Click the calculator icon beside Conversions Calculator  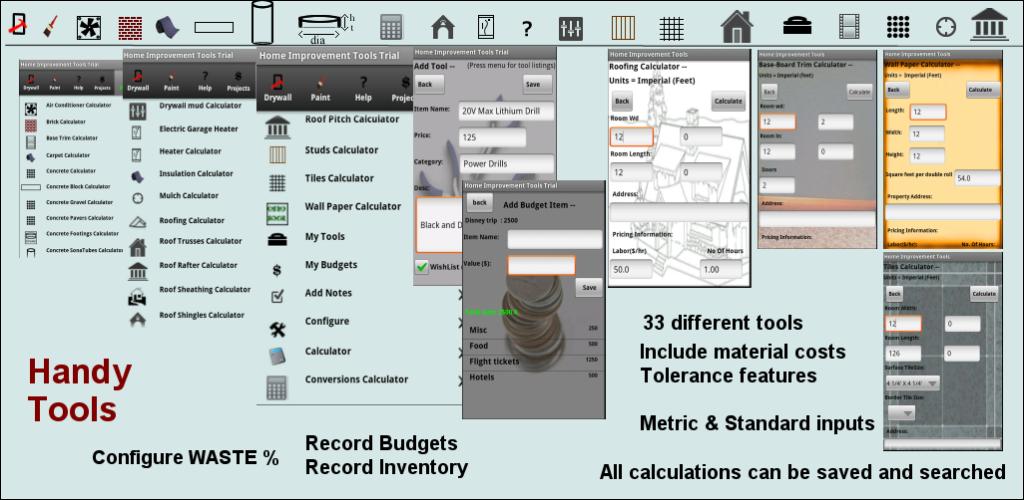coord(276,388)
